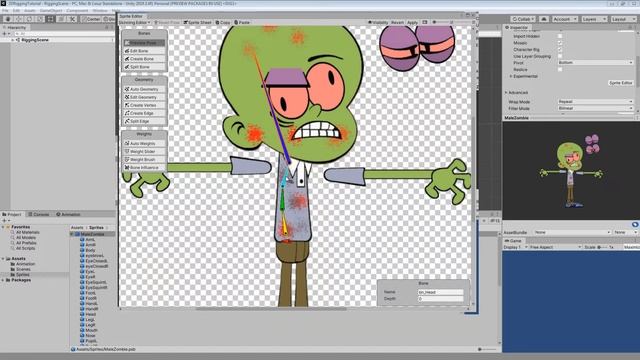Select RiggingScene in Hierarchy
This screenshot has height=360, width=640.
[x=35, y=40]
